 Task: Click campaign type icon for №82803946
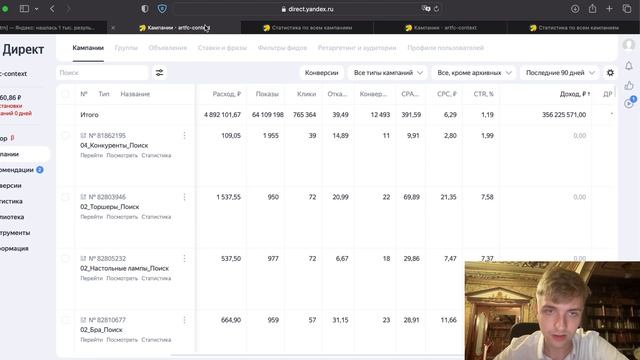[83, 197]
